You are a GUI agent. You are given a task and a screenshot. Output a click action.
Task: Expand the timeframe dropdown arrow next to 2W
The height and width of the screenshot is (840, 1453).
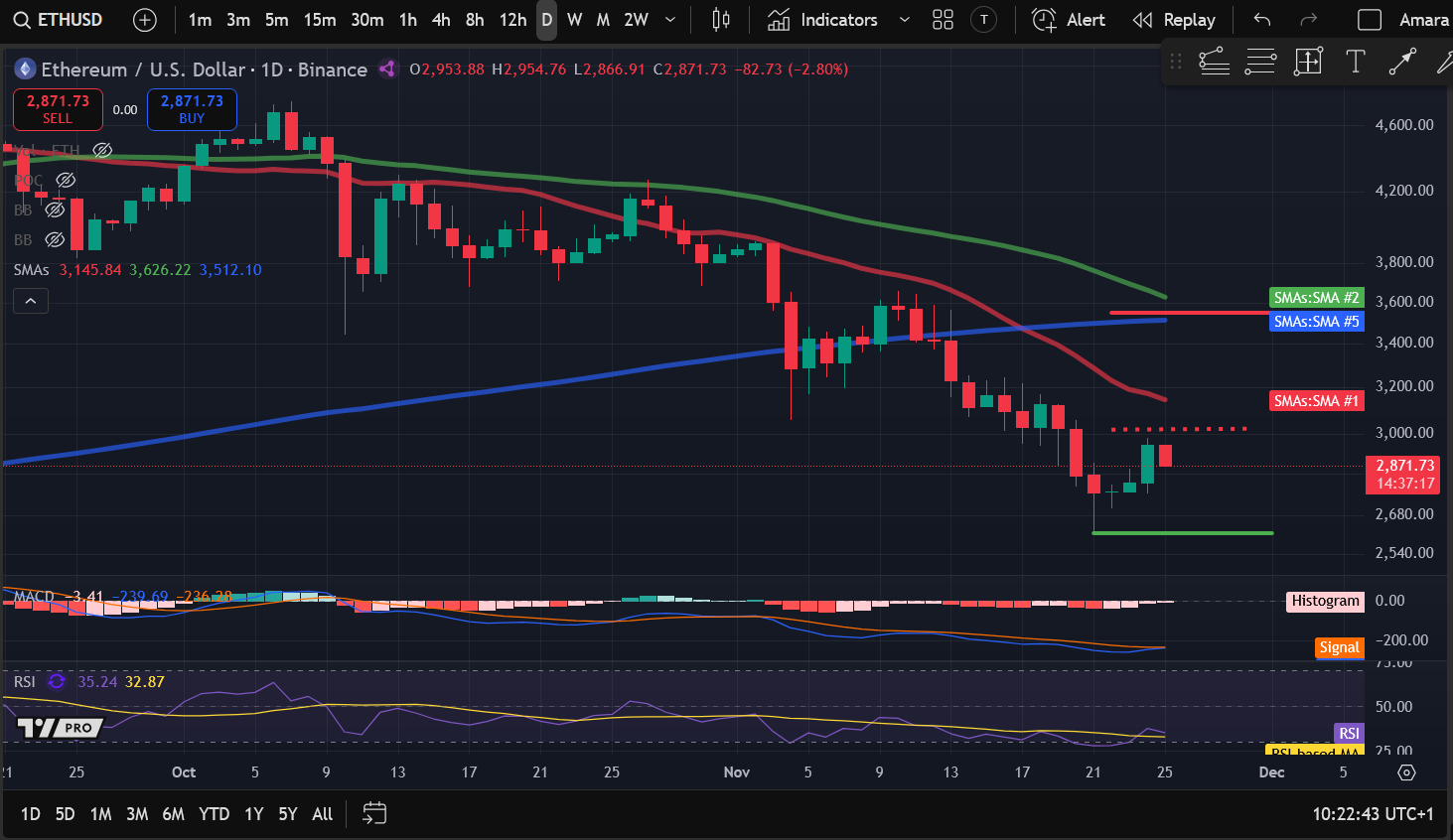pyautogui.click(x=669, y=19)
